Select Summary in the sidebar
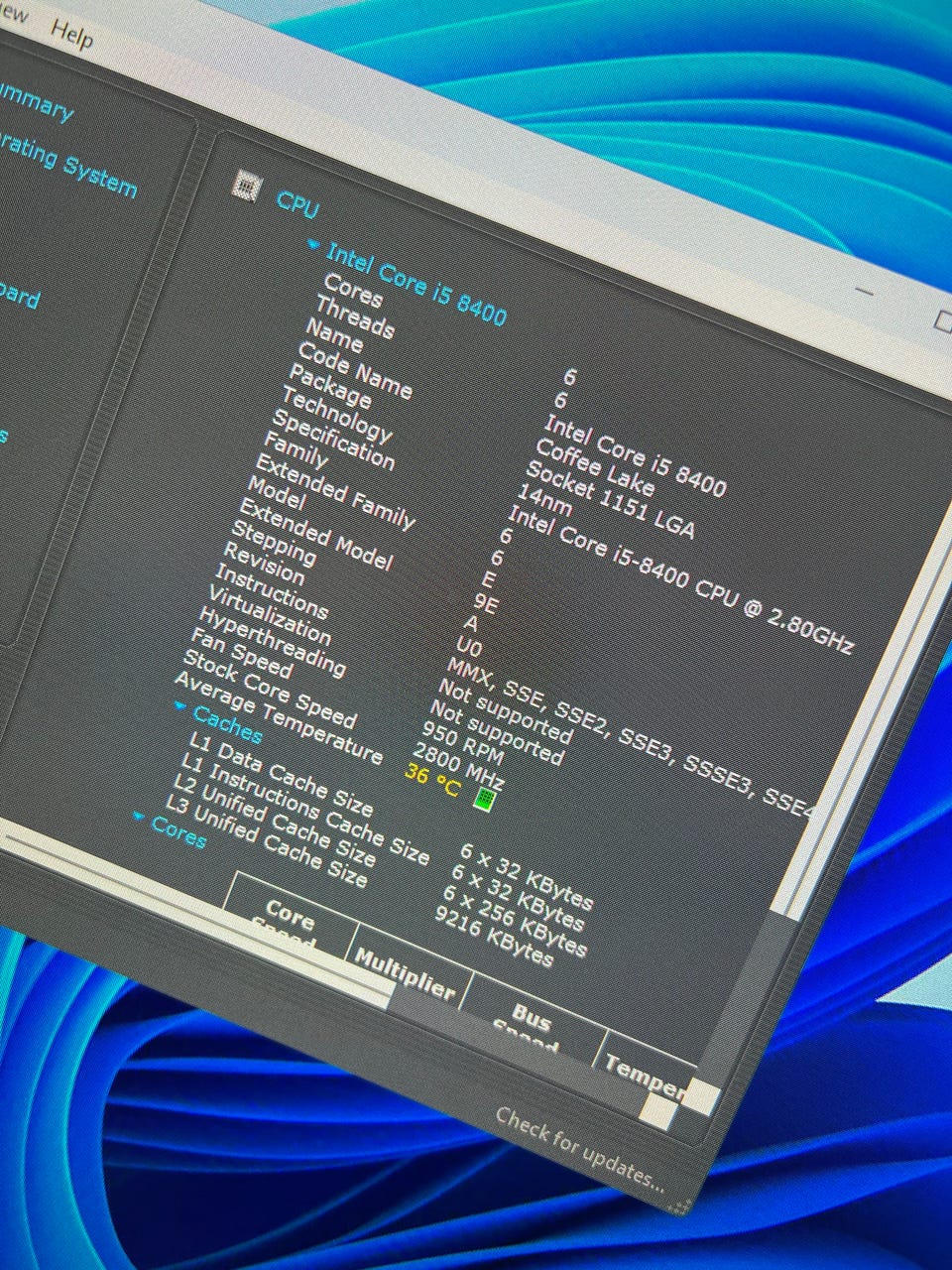 point(38,104)
